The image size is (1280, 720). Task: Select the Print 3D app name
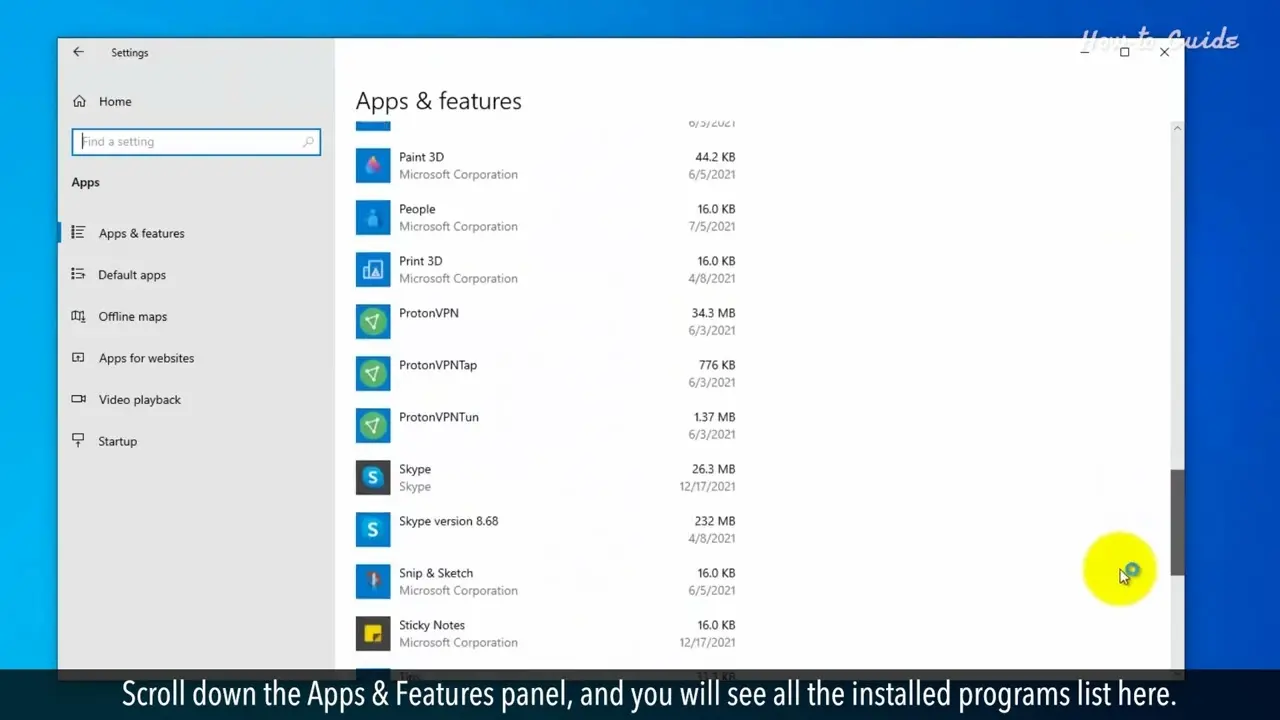click(x=420, y=261)
